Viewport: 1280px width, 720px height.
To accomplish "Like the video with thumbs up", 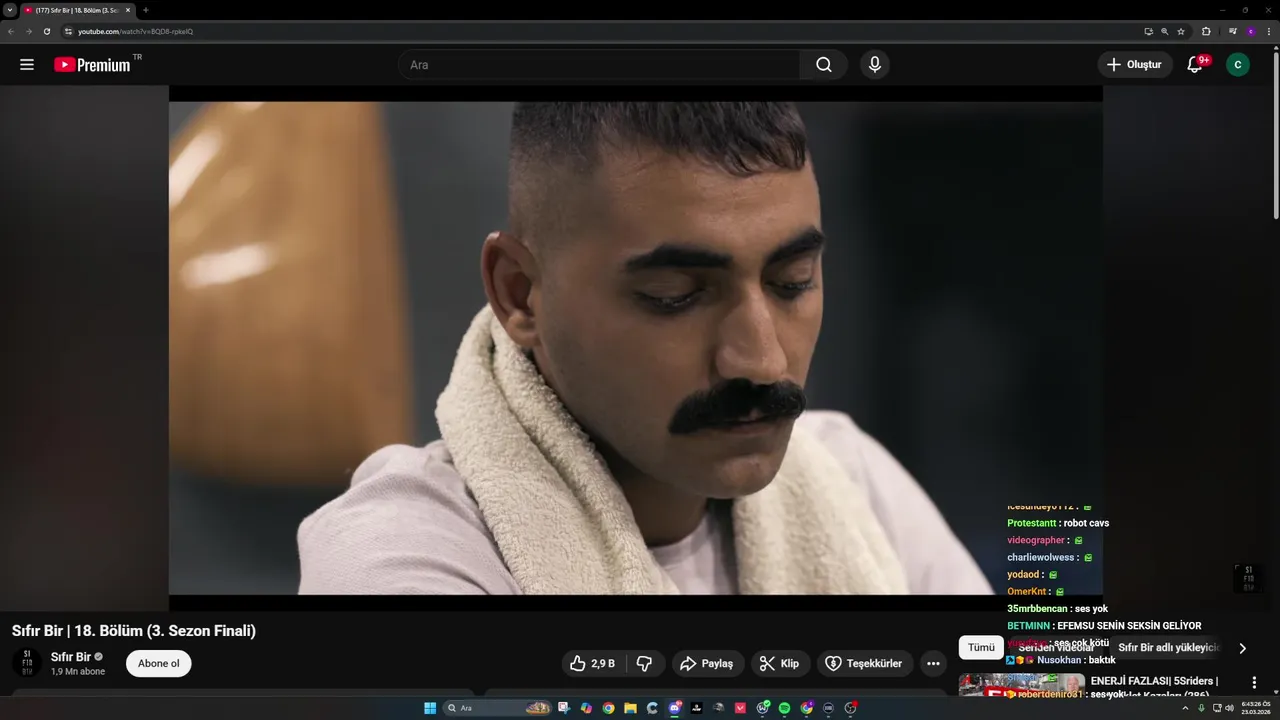I will click(592, 663).
